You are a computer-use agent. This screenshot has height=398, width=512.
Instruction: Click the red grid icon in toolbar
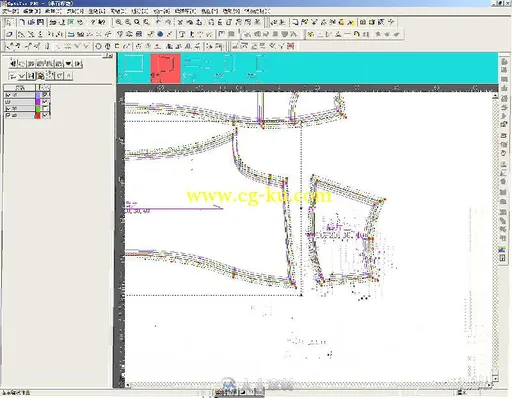[290, 46]
